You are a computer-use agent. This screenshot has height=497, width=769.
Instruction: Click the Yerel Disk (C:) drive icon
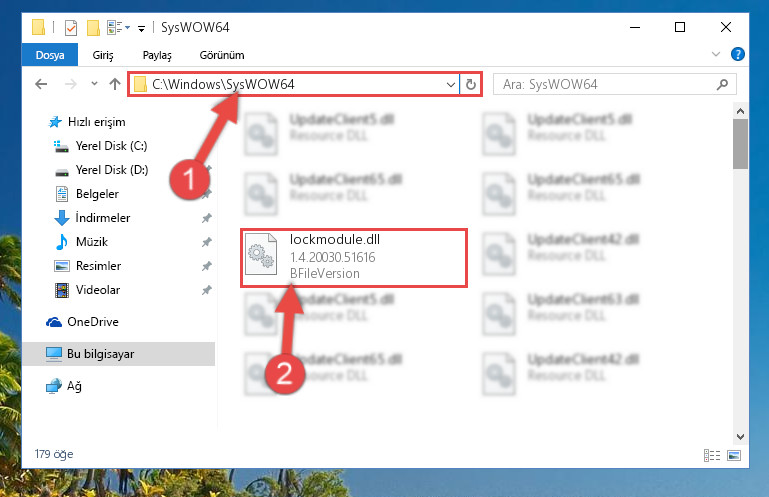[61, 146]
